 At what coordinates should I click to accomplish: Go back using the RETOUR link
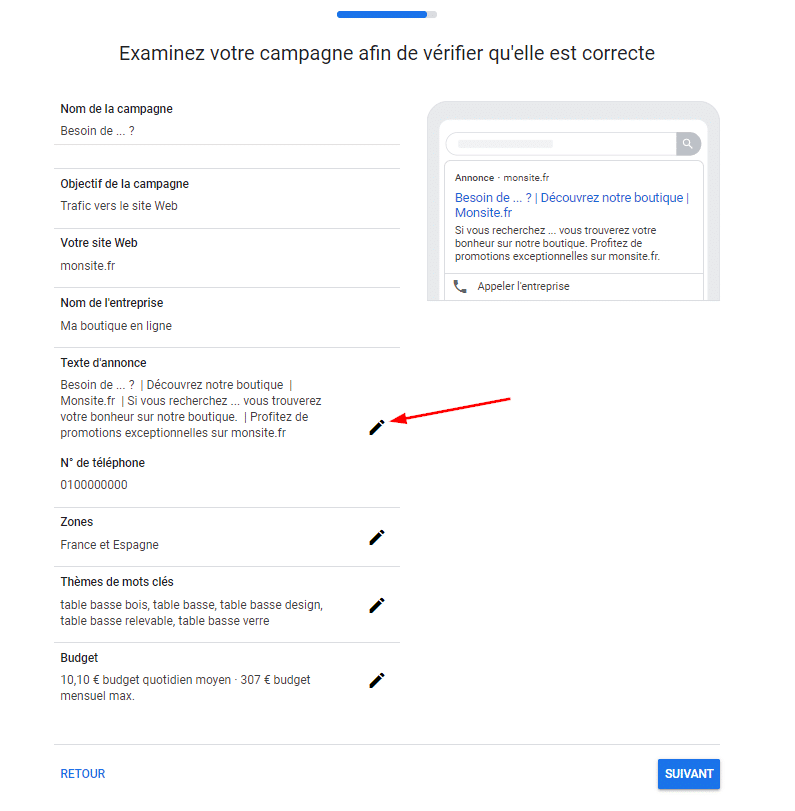click(x=83, y=774)
